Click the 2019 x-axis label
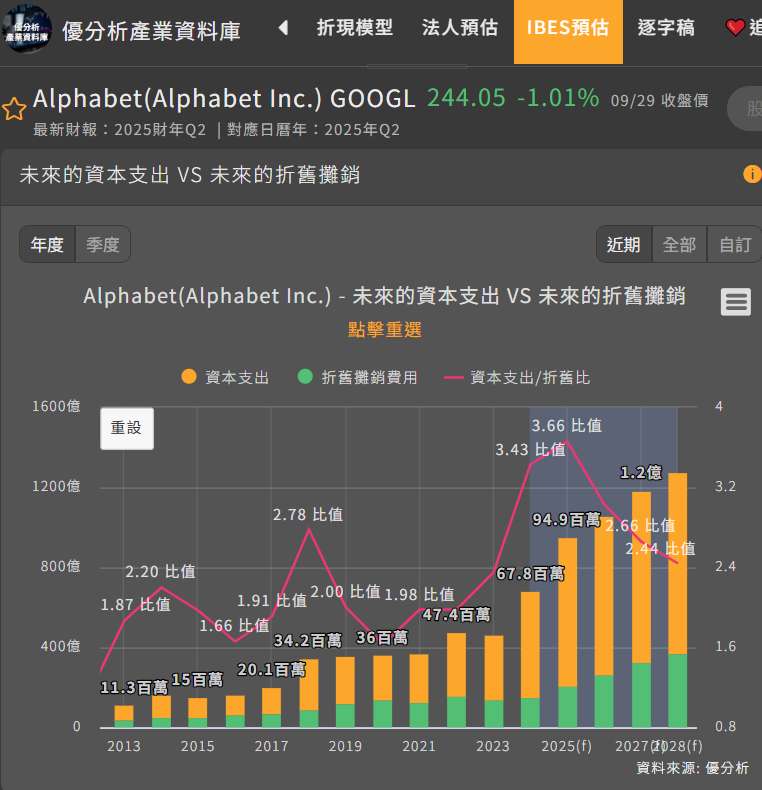The height and width of the screenshot is (790, 762). (345, 746)
